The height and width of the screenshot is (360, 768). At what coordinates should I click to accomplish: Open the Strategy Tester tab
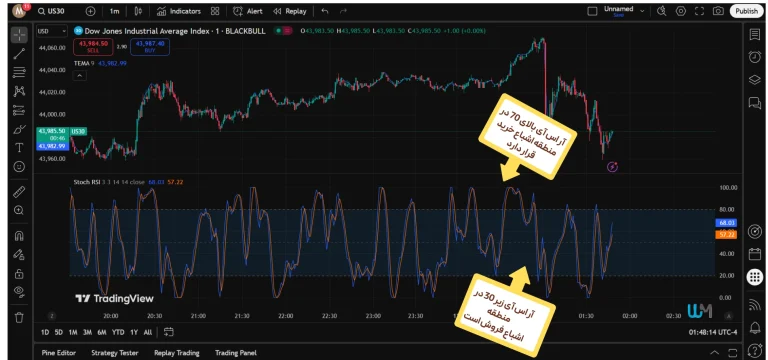coord(115,353)
